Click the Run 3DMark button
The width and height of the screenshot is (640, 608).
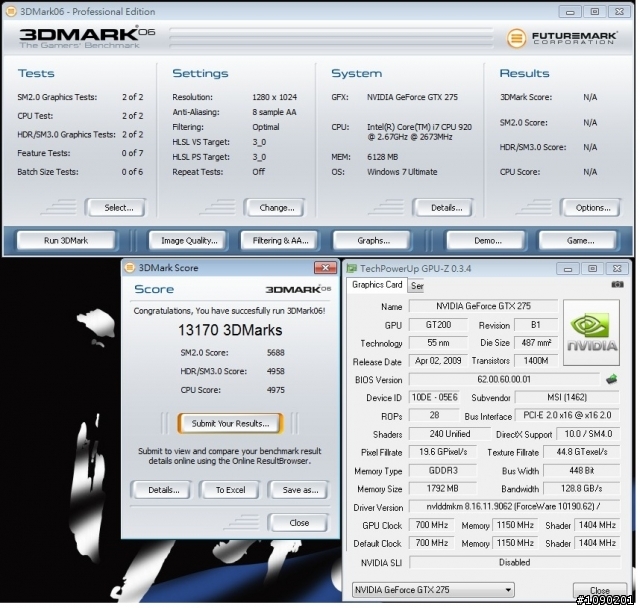coord(66,240)
